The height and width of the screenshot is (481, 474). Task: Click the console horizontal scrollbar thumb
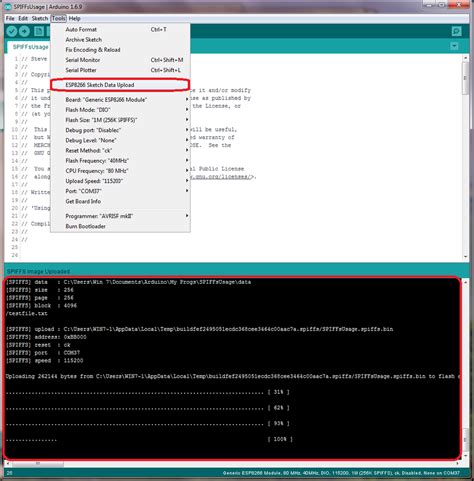click(38, 464)
